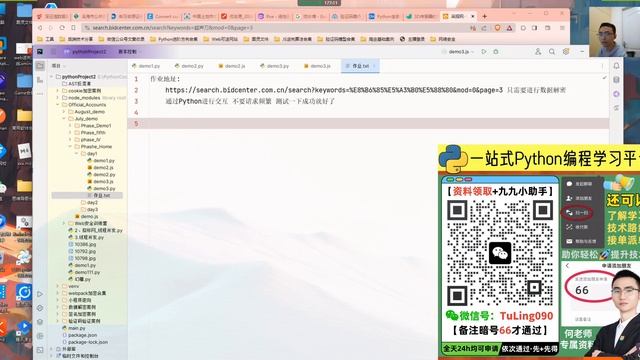This screenshot has height=360, width=640.
Task: Collapse the July_demo folder
Action: 64,118
